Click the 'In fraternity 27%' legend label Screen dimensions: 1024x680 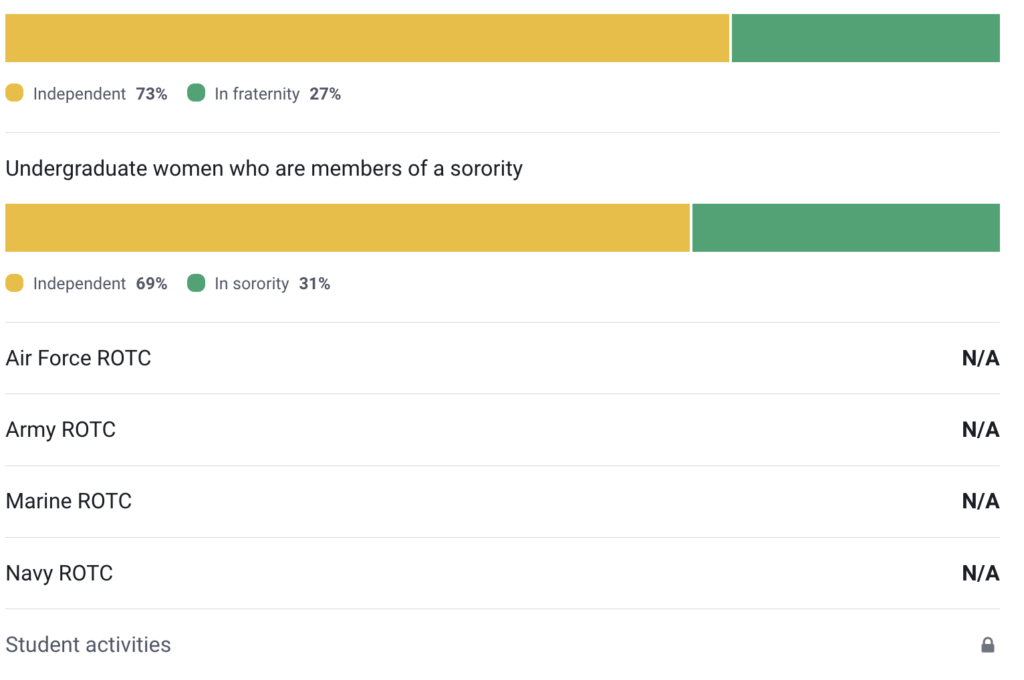277,94
